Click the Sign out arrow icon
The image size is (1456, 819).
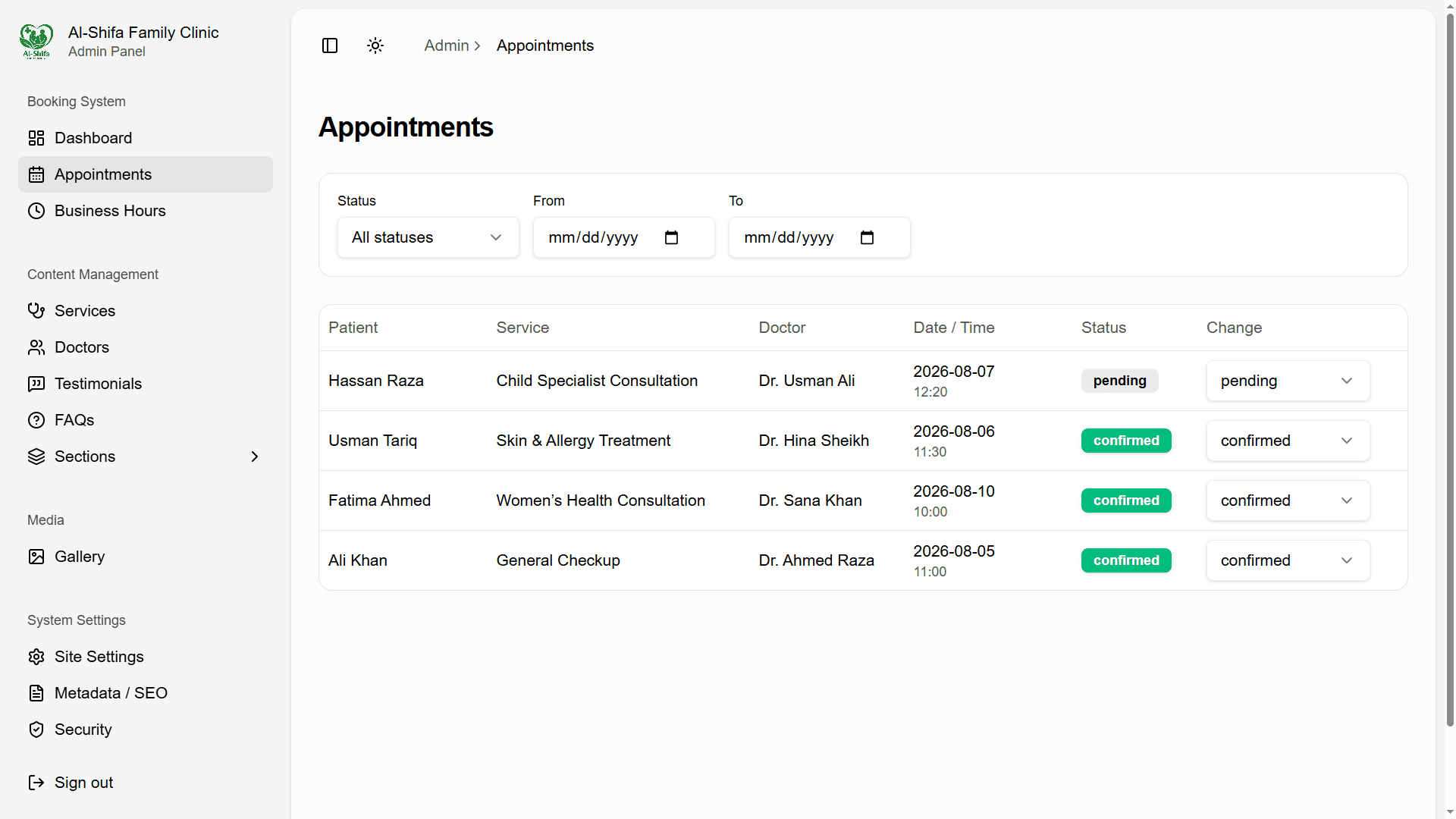coord(36,783)
